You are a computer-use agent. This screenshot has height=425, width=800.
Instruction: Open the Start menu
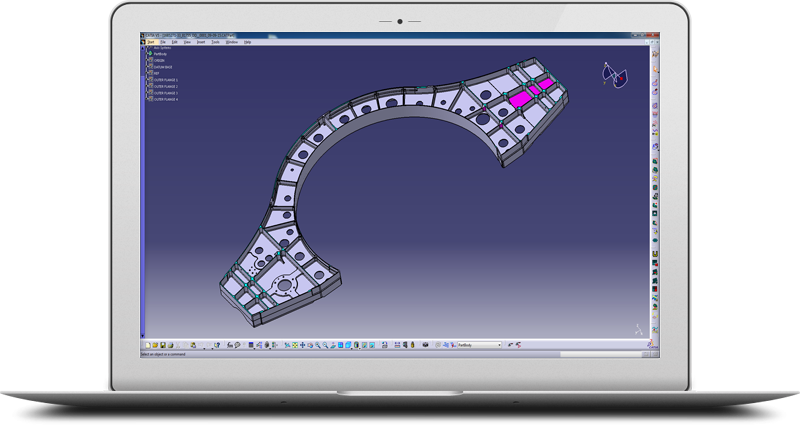(152, 43)
